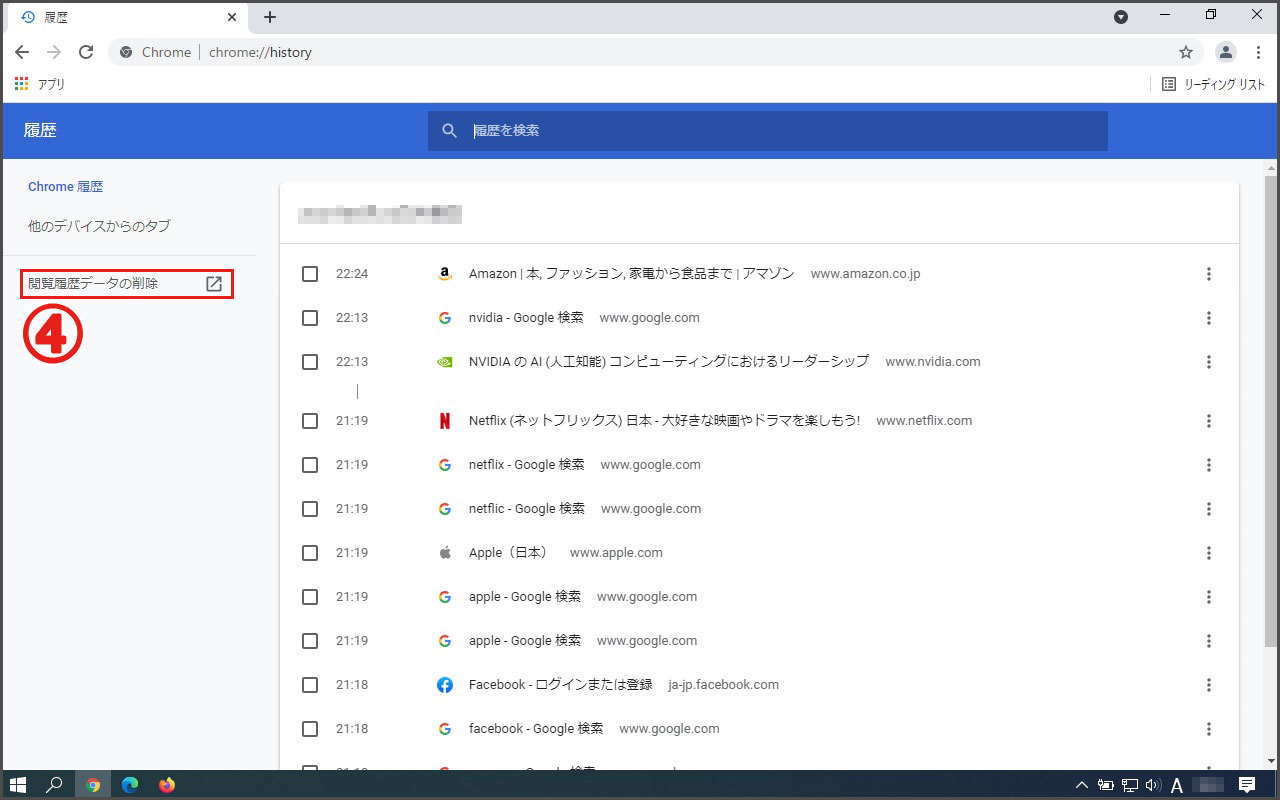
Task: Launch Firefox from the taskbar
Action: (x=167, y=785)
